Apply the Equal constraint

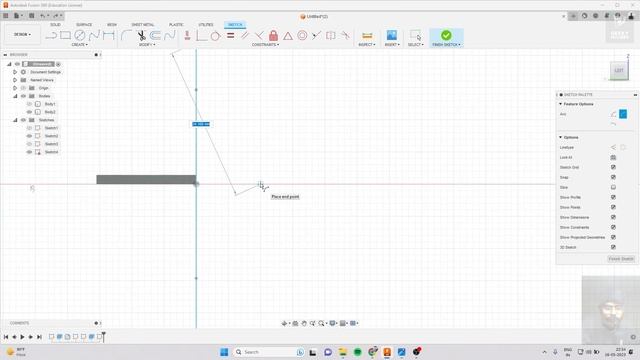pyautogui.click(x=231, y=36)
